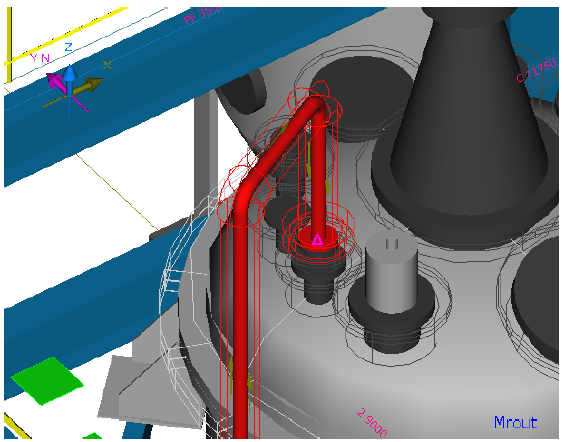The height and width of the screenshot is (442, 564).
Task: Click the magenta Y N axis label
Action: [40, 58]
